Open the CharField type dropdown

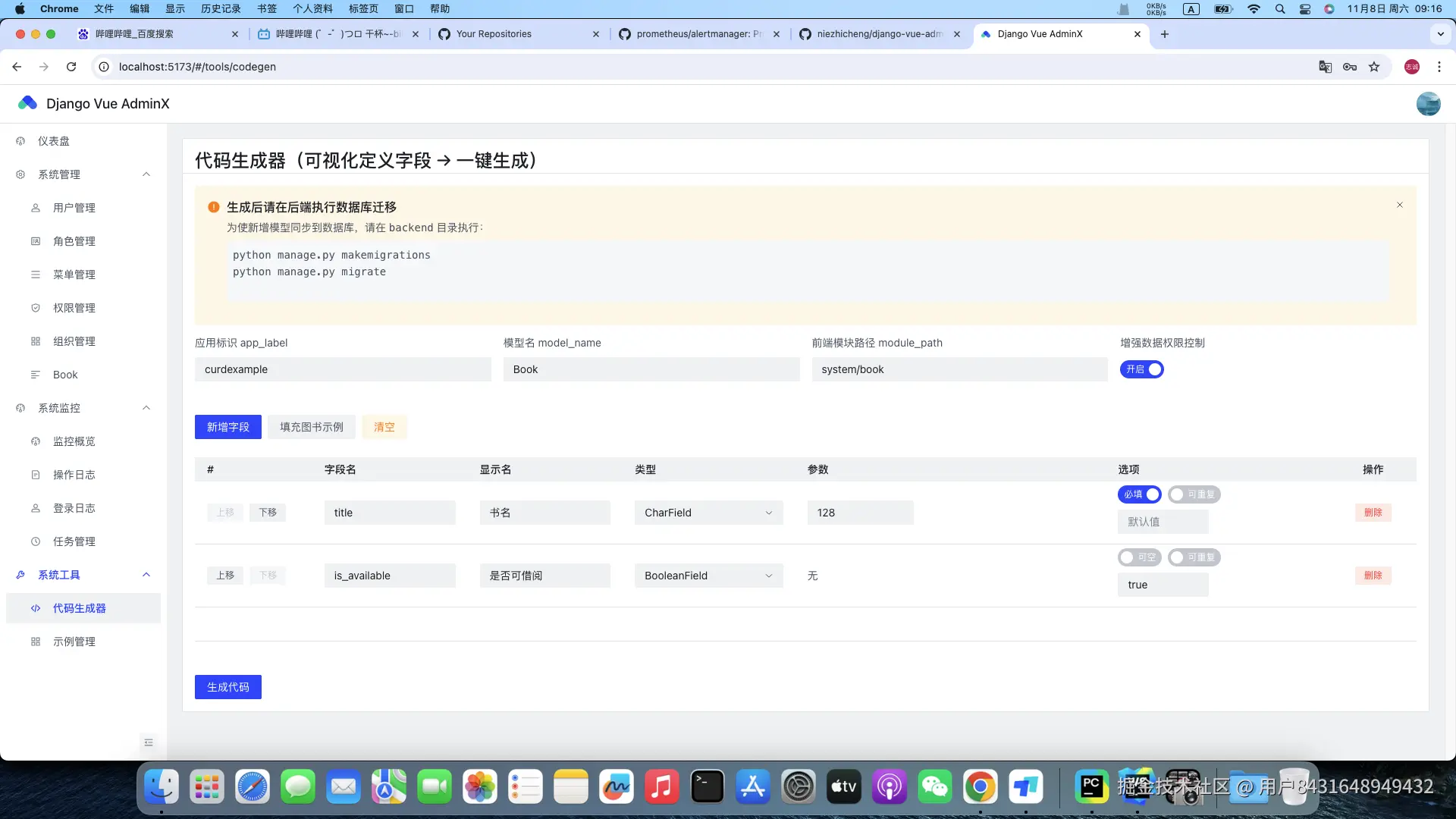tap(708, 512)
